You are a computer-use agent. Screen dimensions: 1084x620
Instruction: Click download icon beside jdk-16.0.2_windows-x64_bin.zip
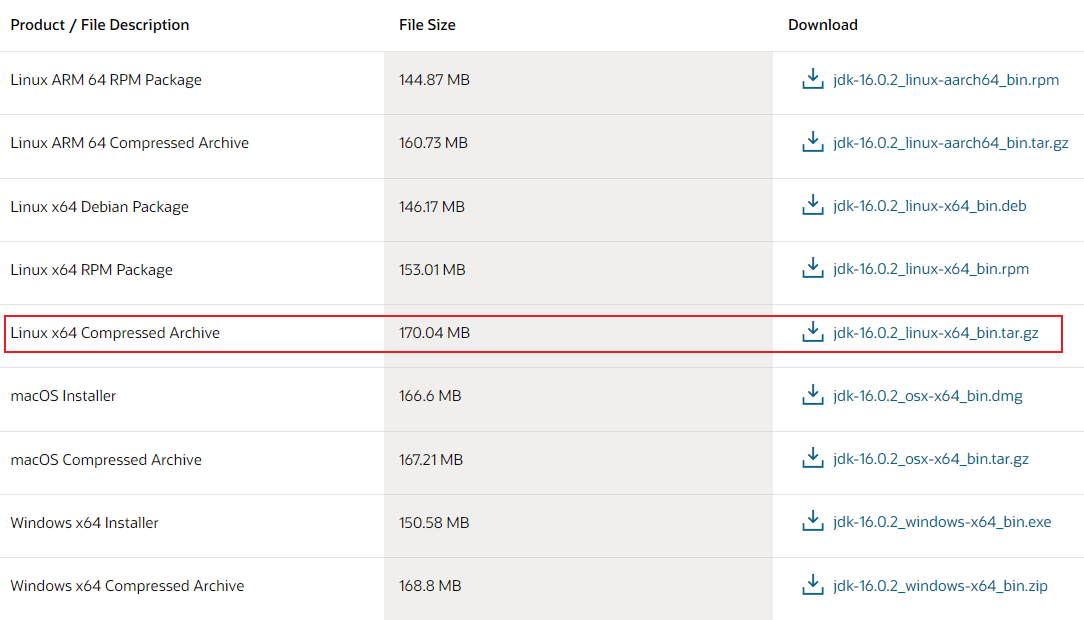coord(812,584)
